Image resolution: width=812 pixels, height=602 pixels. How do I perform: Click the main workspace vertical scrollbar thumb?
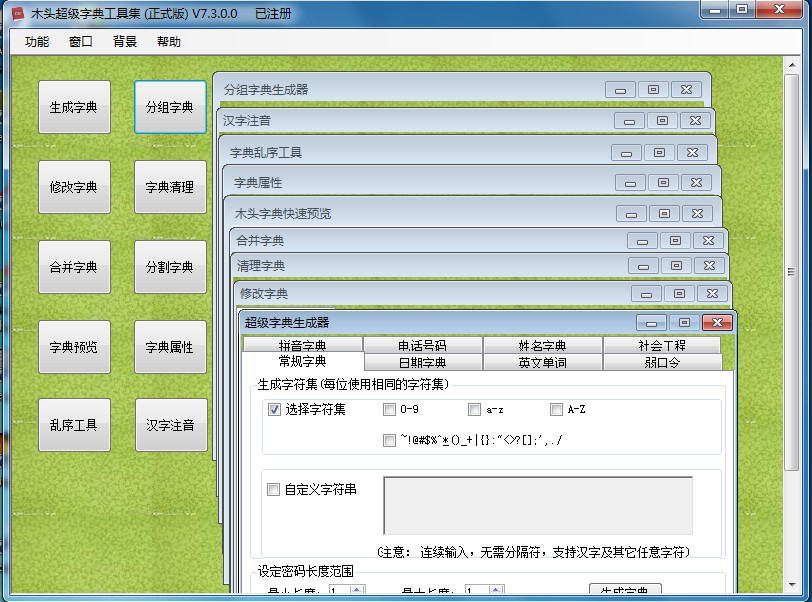click(x=791, y=272)
